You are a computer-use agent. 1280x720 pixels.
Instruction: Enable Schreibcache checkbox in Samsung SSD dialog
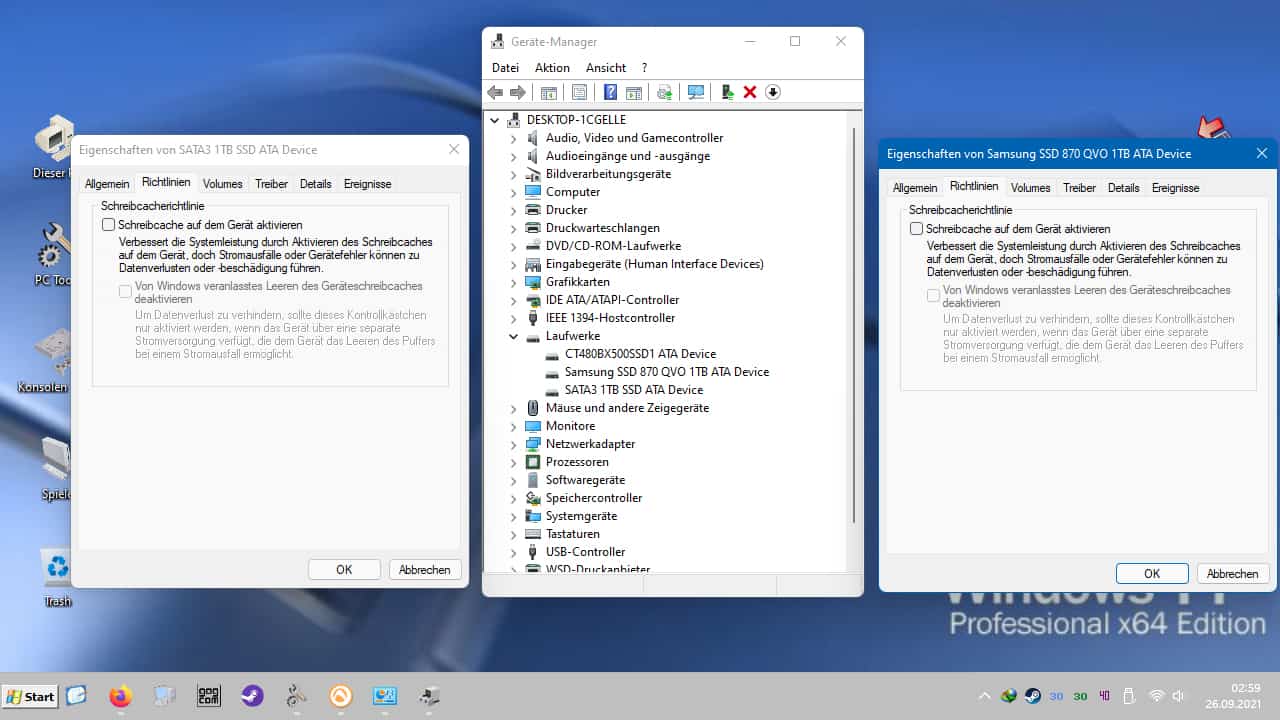click(x=917, y=229)
